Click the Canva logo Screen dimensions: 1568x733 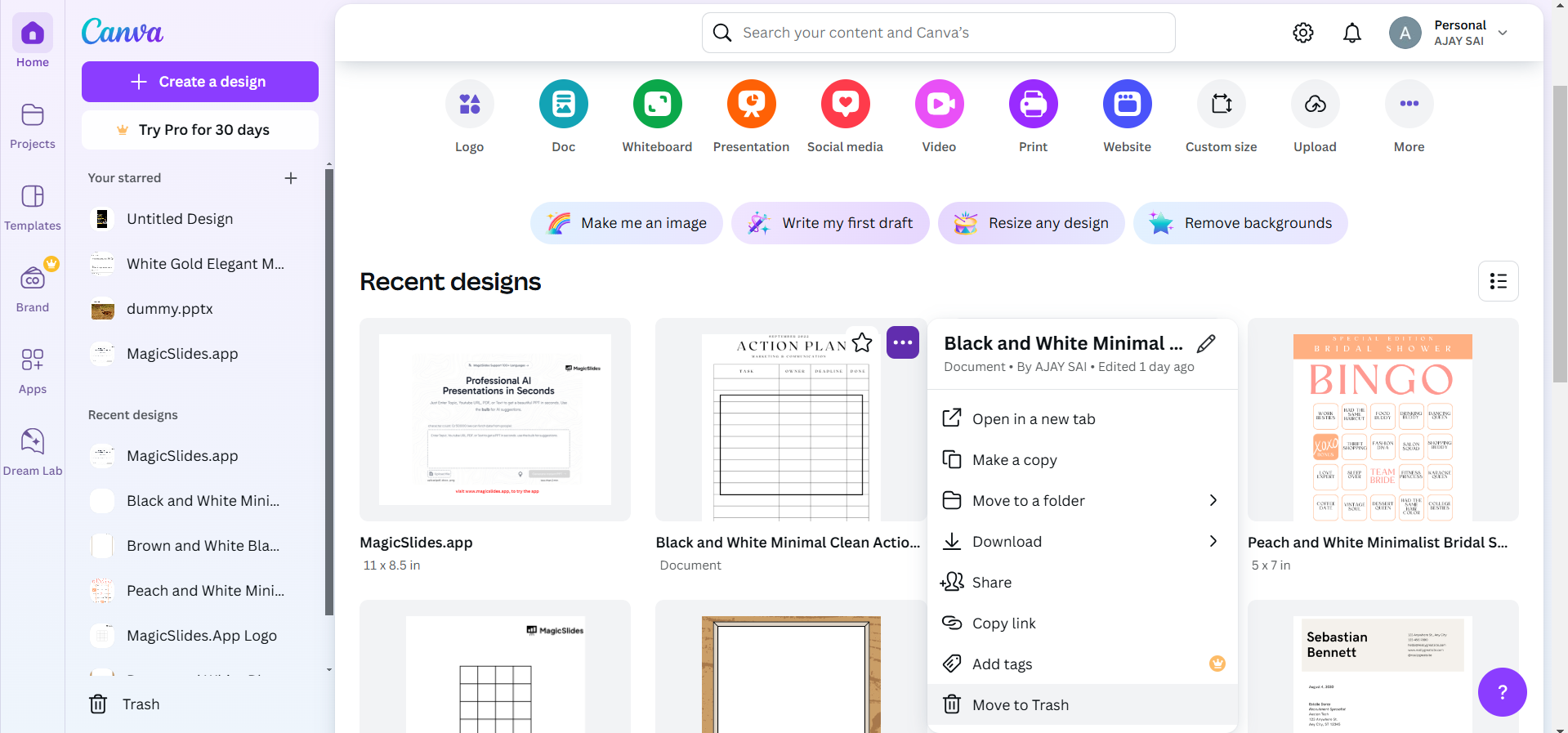[x=123, y=32]
